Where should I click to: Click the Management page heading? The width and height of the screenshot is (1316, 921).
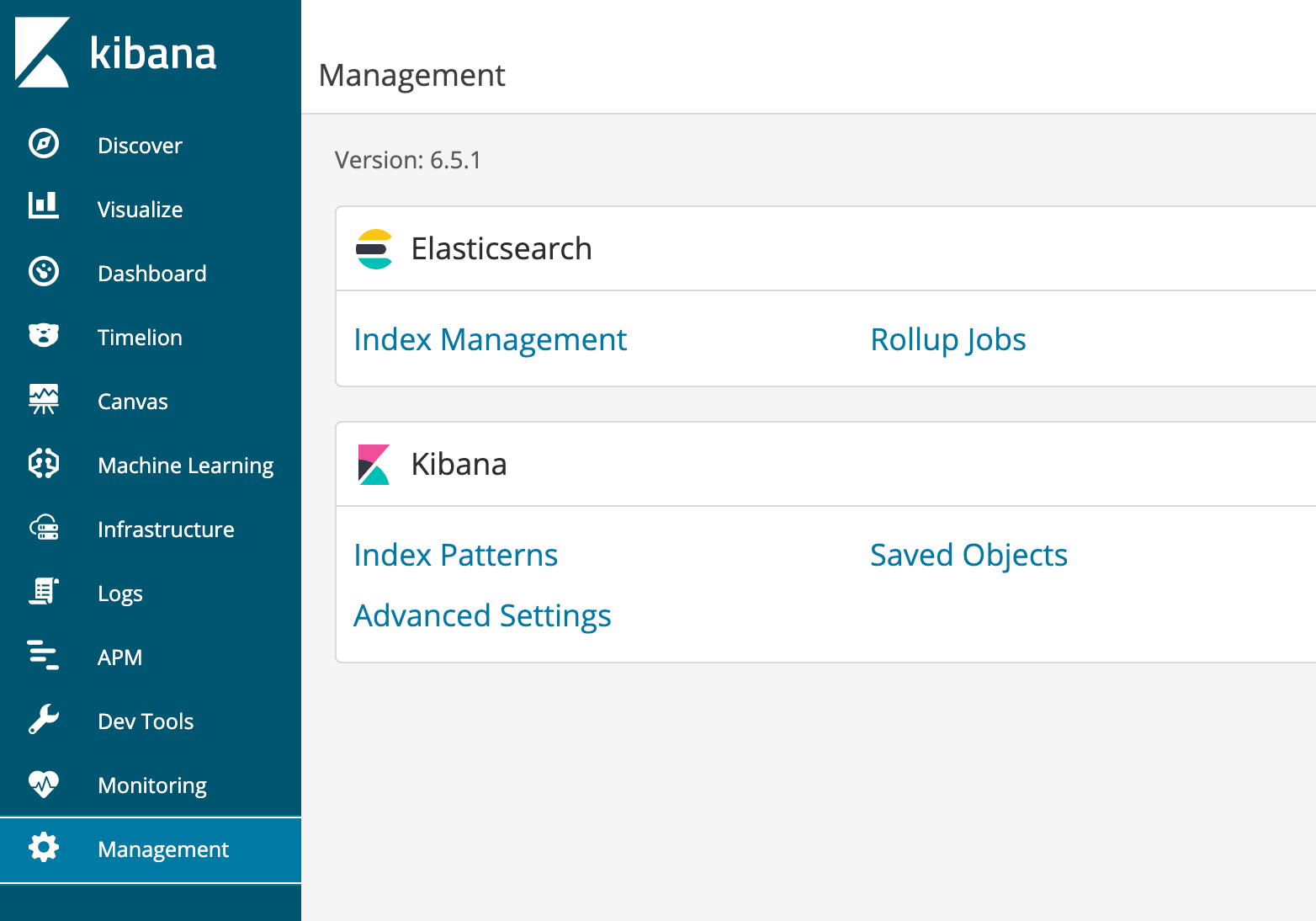point(412,76)
